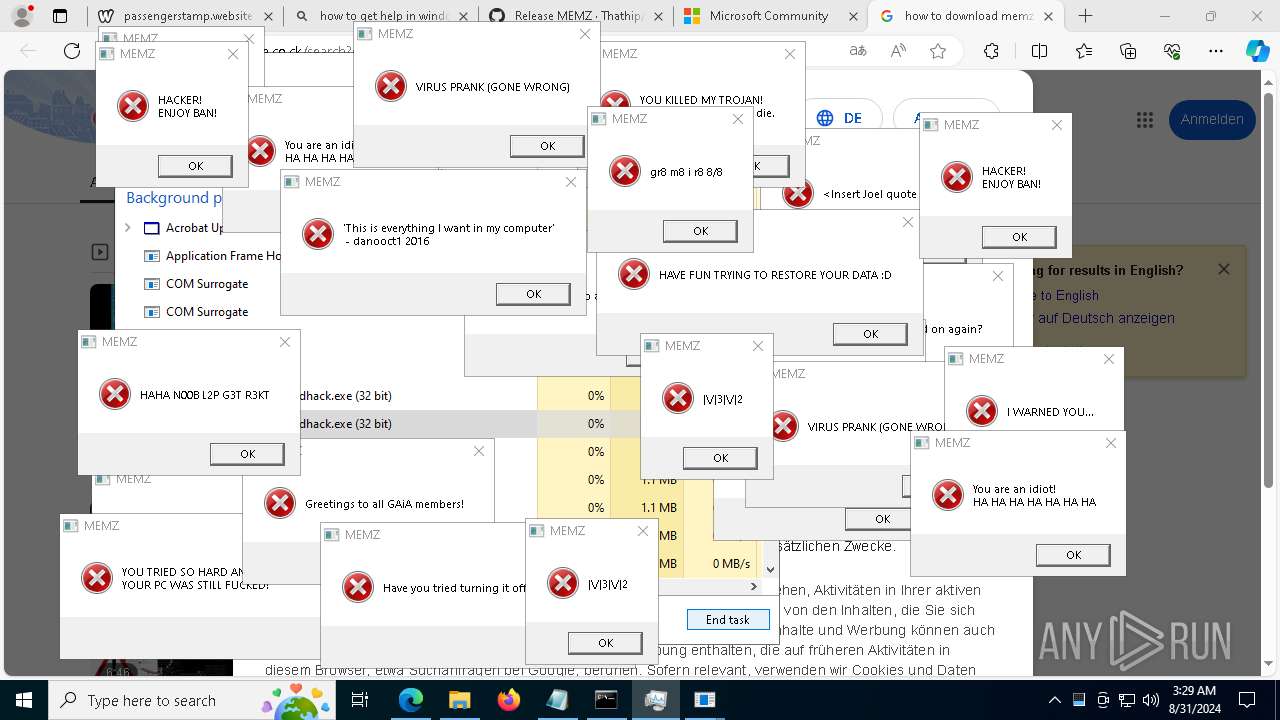
Task: Open the Collections icon in Edge toolbar
Action: (x=1128, y=51)
